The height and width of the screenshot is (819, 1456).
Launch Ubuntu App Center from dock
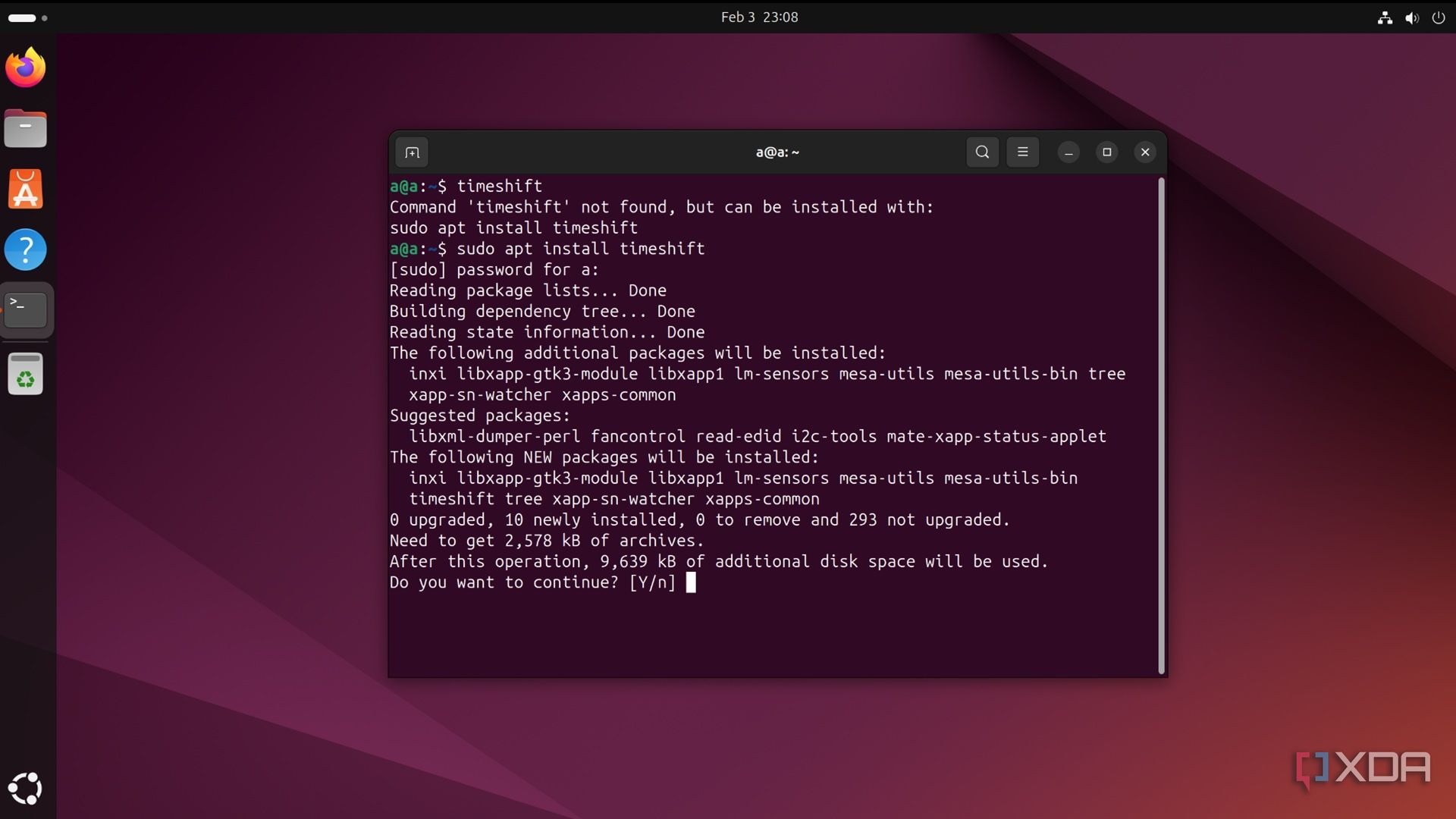click(x=26, y=189)
